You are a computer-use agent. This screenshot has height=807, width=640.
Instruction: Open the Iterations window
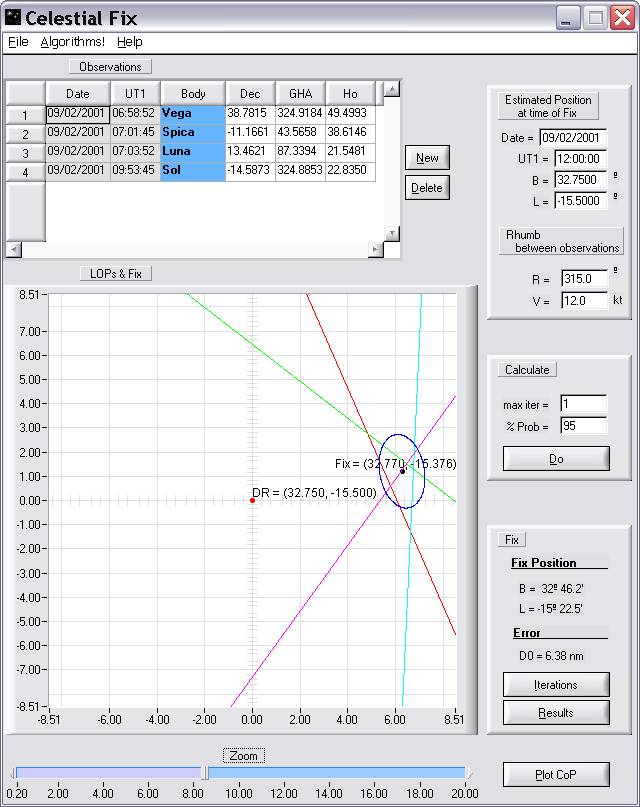coord(555,685)
